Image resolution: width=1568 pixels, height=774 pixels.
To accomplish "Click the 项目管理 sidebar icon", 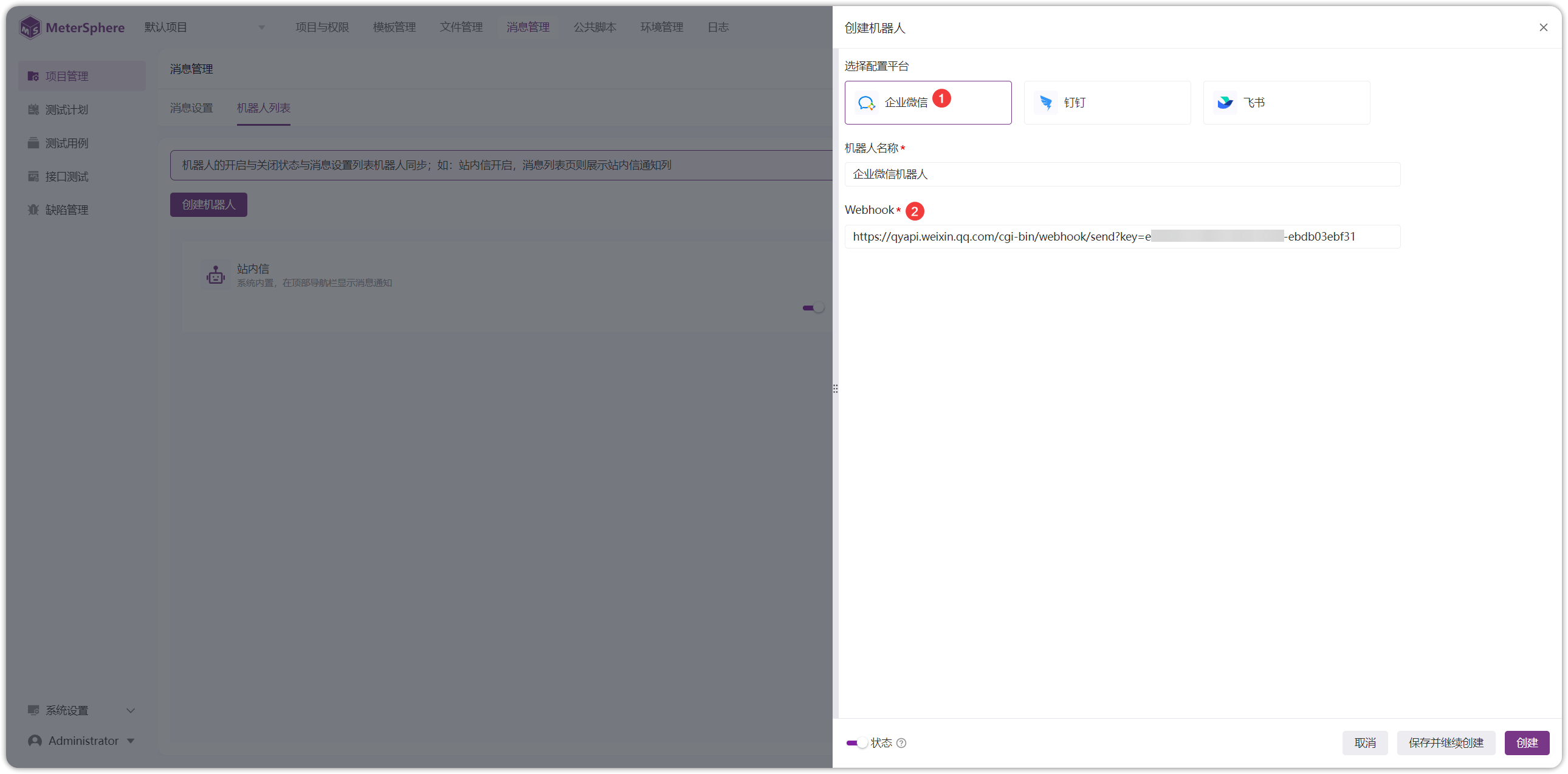I will [33, 76].
